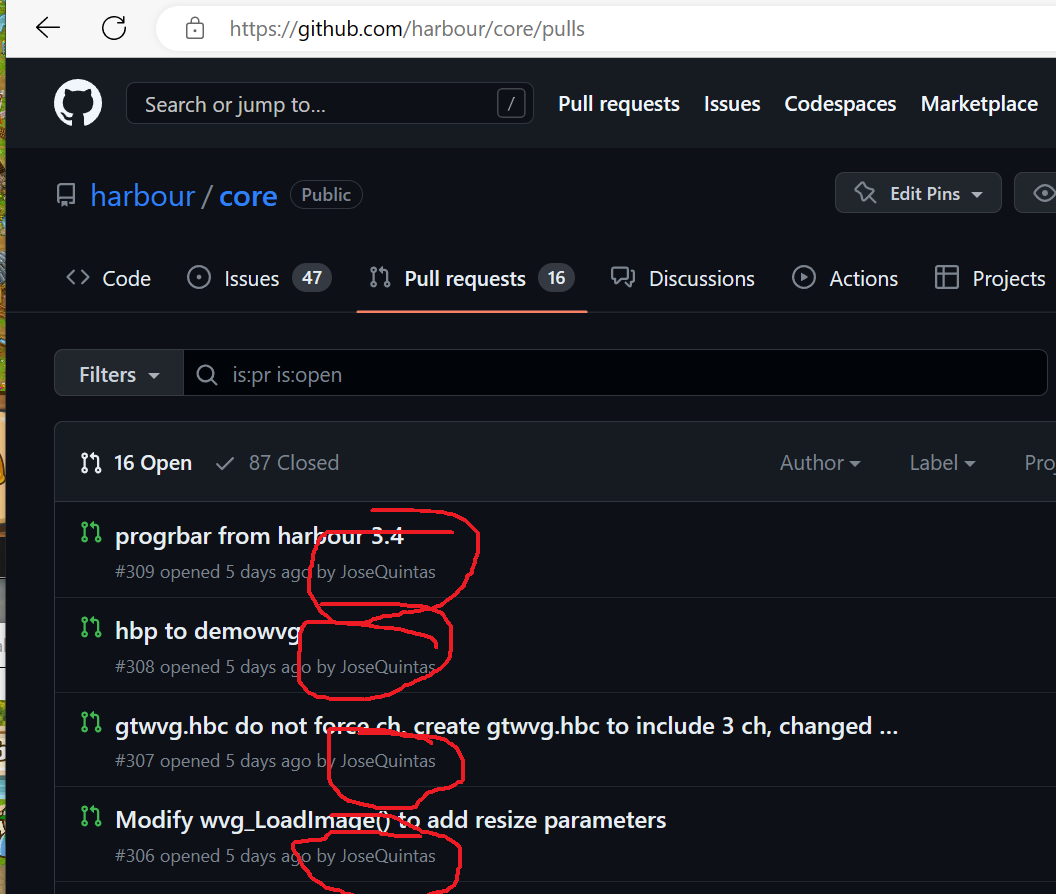Click the browser address bar URL

407,29
